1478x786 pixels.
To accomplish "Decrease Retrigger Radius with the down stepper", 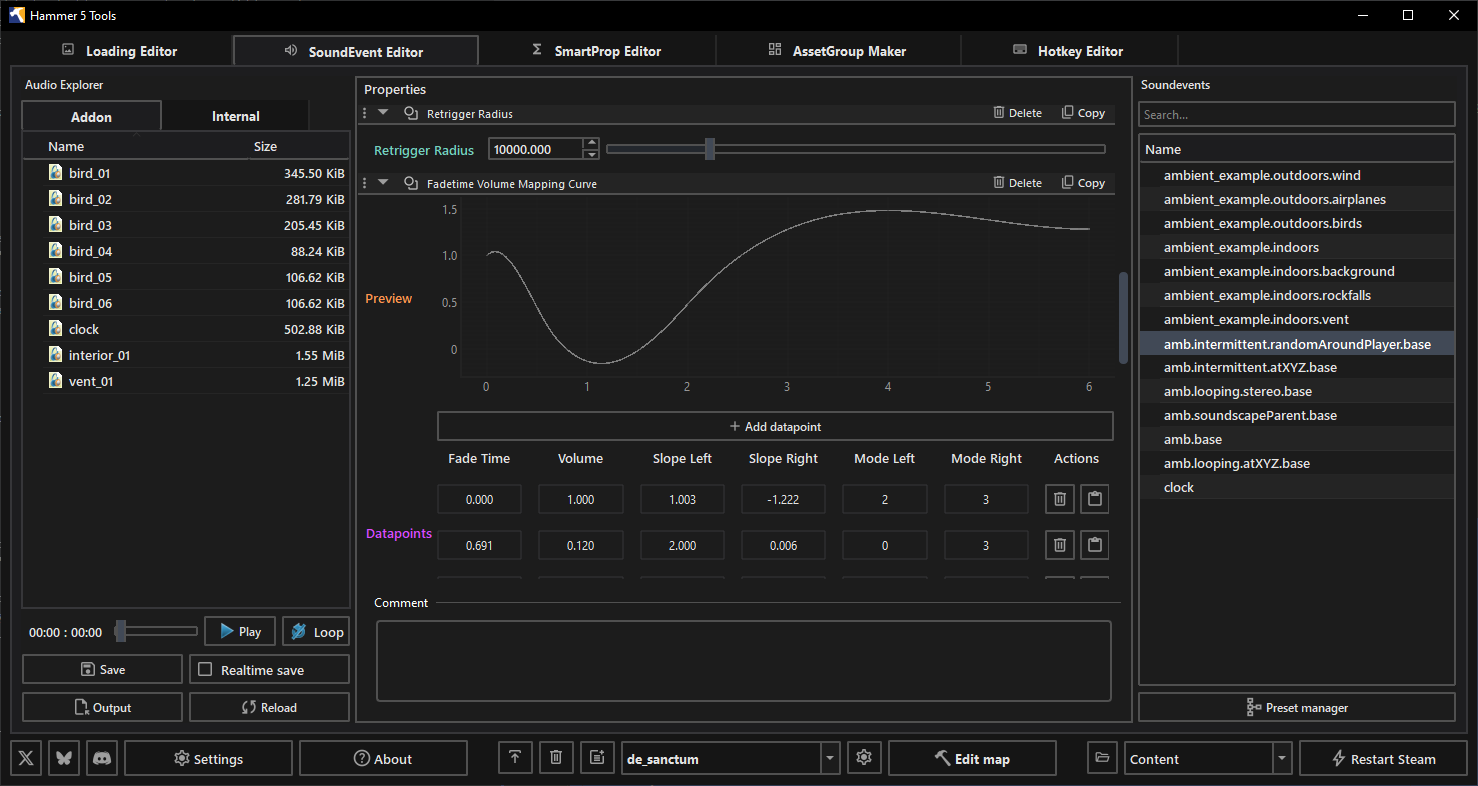I will pyautogui.click(x=591, y=154).
